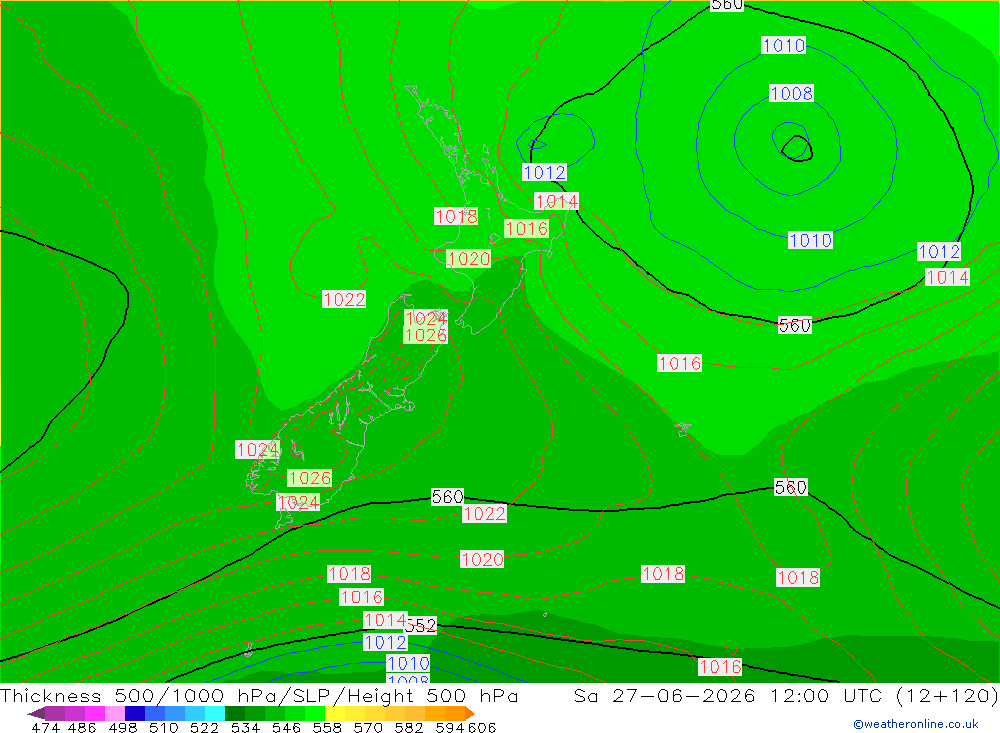Click the 1018 label directly above the lower 1016
This screenshot has width=1000, height=733.
(x=349, y=574)
